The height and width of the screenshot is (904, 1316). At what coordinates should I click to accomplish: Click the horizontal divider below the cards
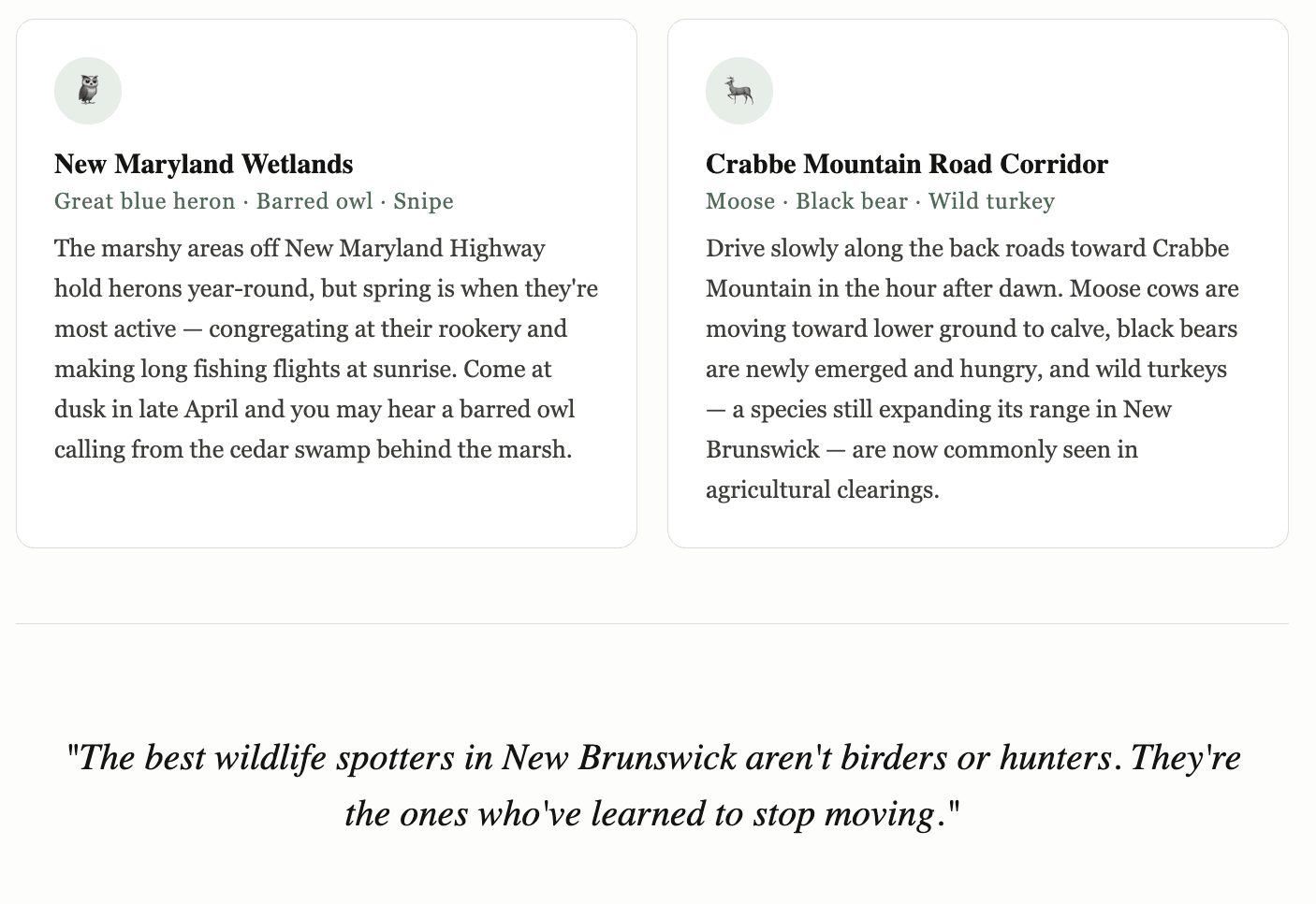(652, 623)
